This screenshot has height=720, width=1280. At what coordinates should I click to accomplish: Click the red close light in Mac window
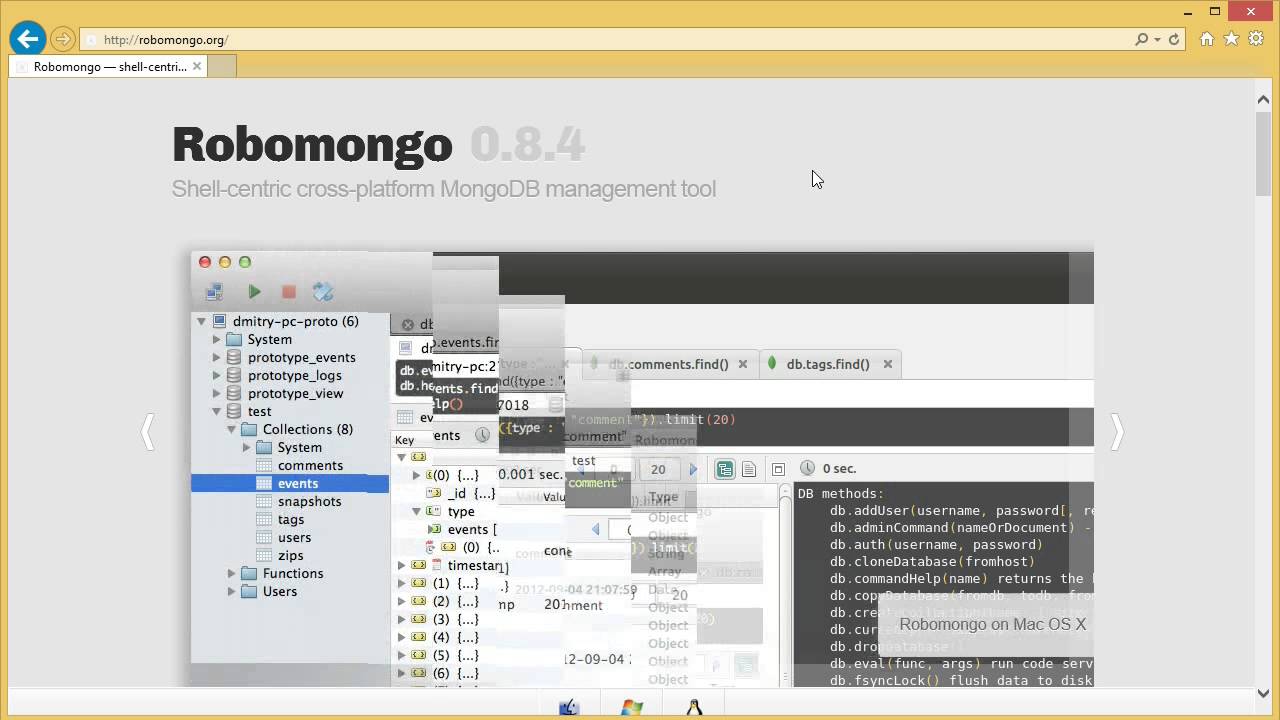click(205, 262)
